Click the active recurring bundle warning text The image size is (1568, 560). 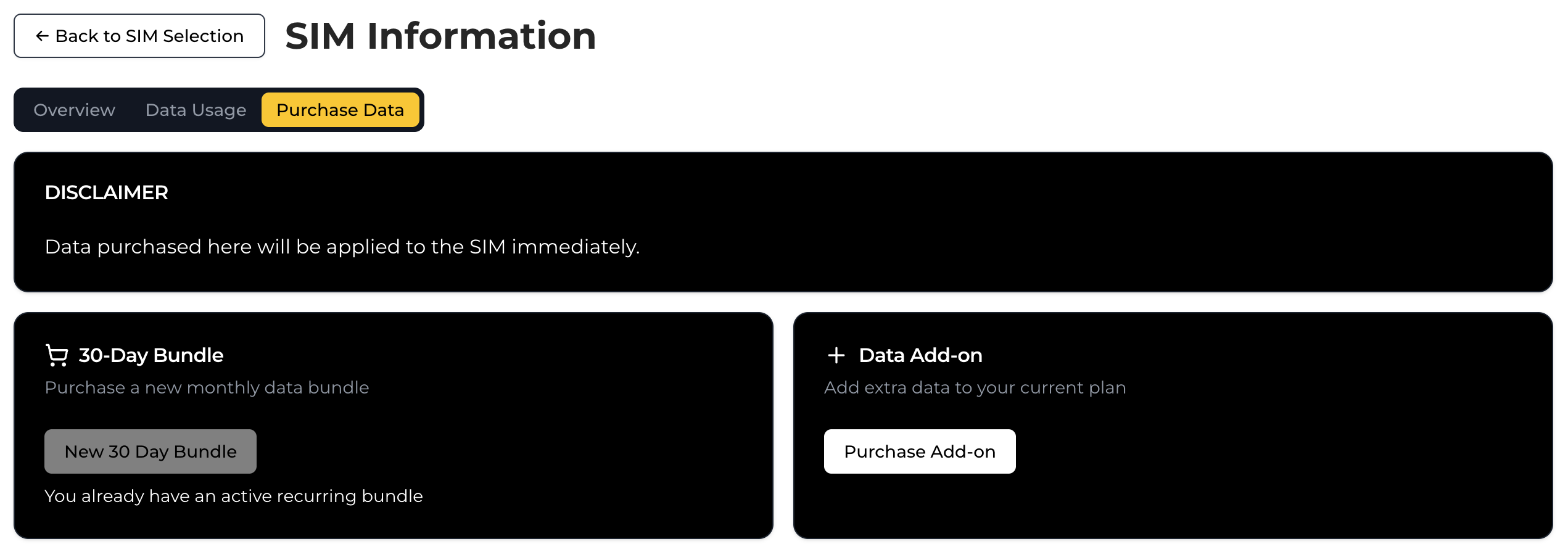(x=233, y=495)
